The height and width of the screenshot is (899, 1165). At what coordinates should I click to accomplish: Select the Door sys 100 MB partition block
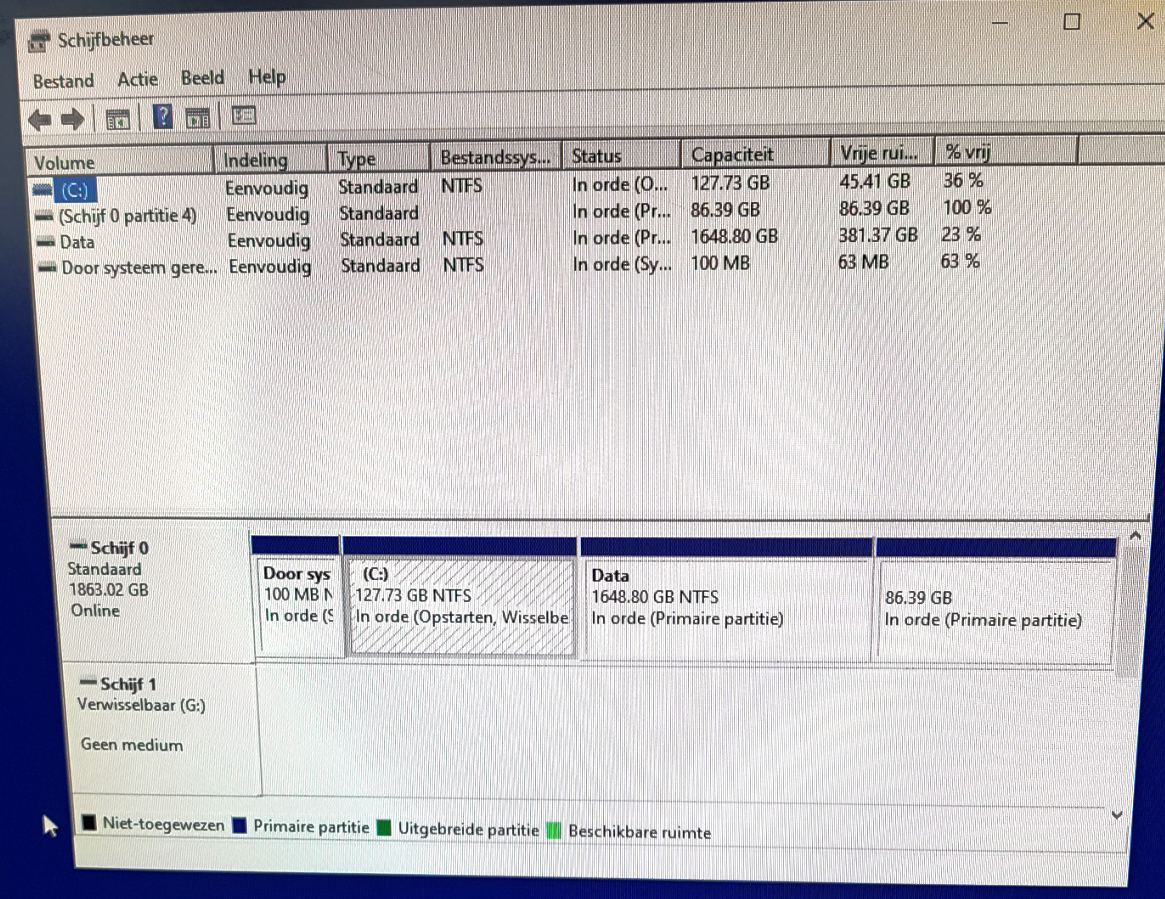point(298,597)
